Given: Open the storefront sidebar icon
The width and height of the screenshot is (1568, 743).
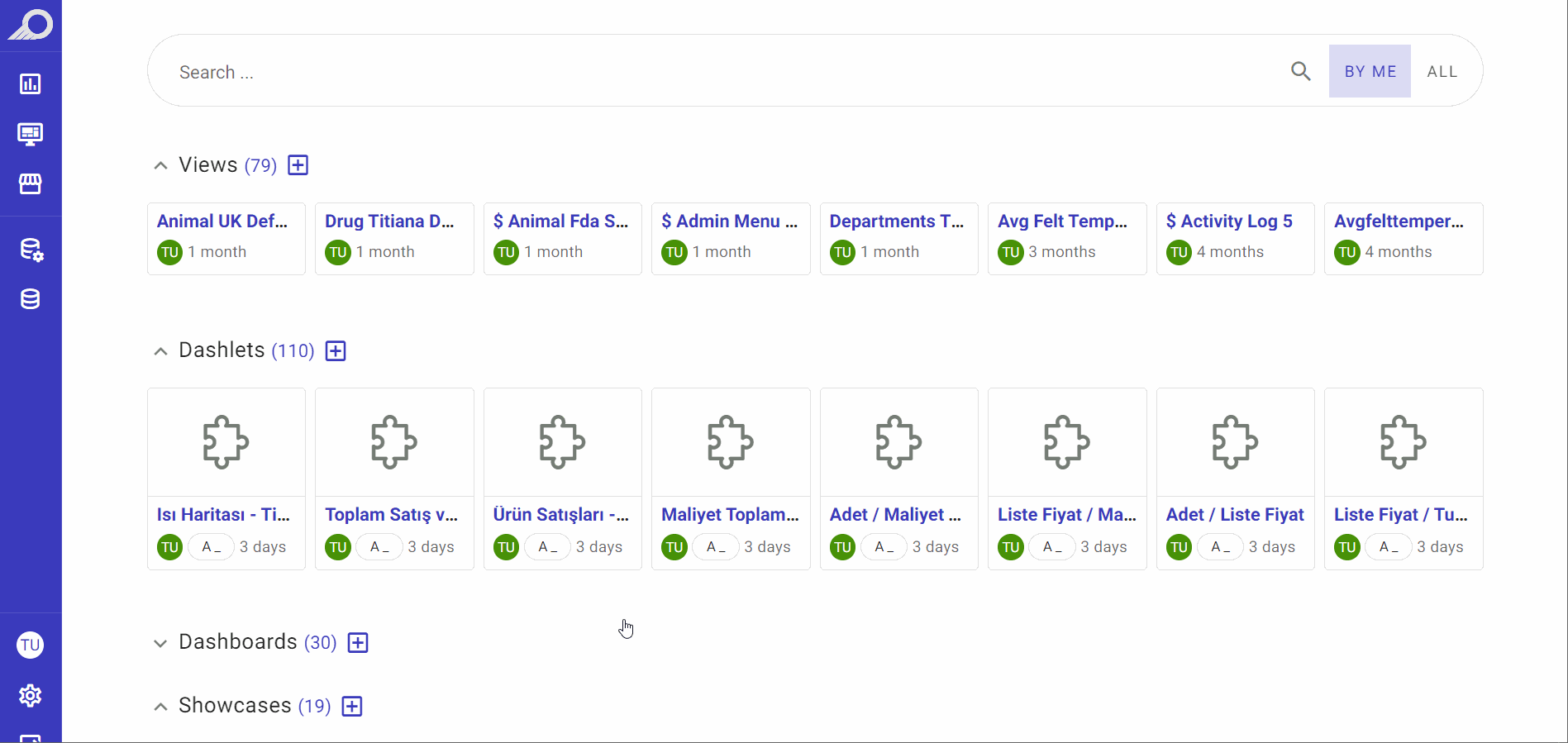Looking at the screenshot, I should 31,183.
